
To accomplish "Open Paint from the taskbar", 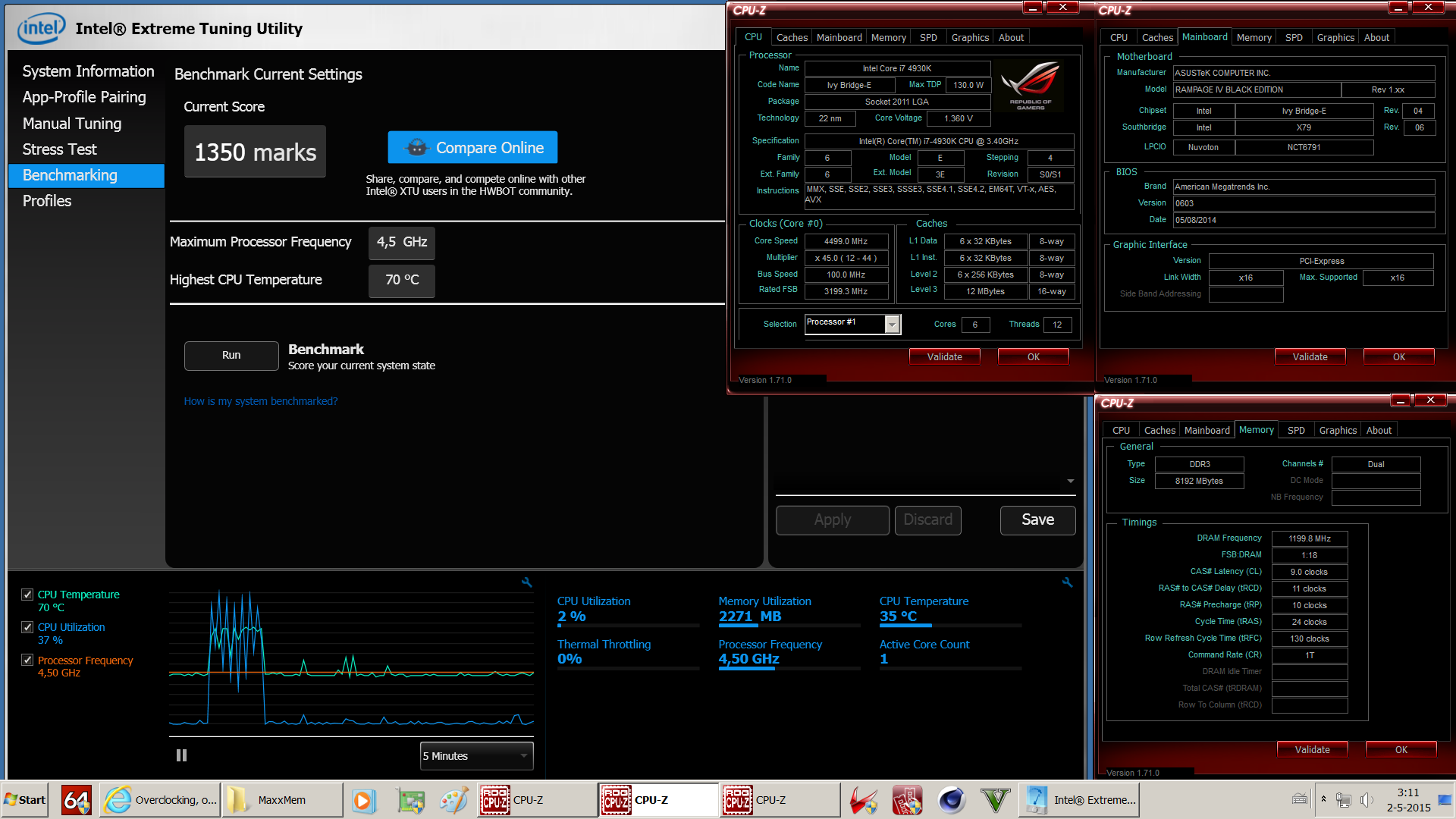I will coord(453,800).
